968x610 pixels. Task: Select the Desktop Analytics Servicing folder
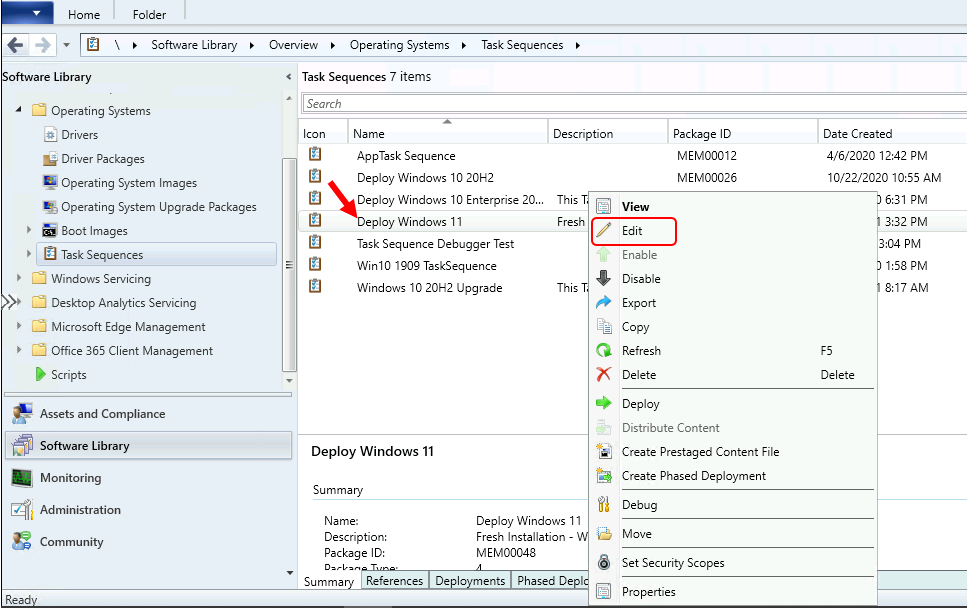pyautogui.click(x=123, y=303)
